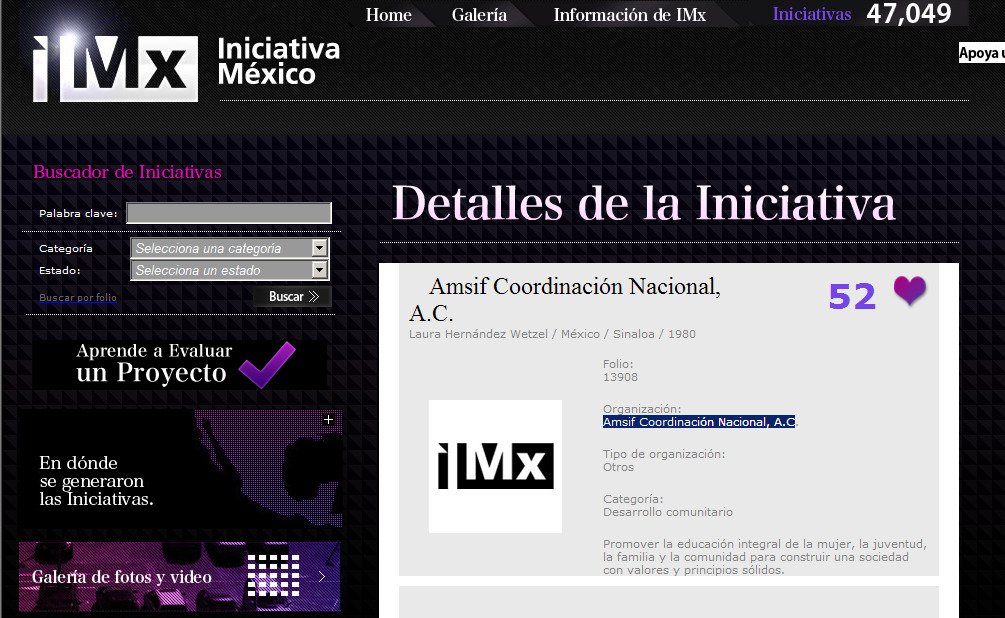Image resolution: width=1005 pixels, height=618 pixels.
Task: Open the Galería menu item
Action: (479, 15)
